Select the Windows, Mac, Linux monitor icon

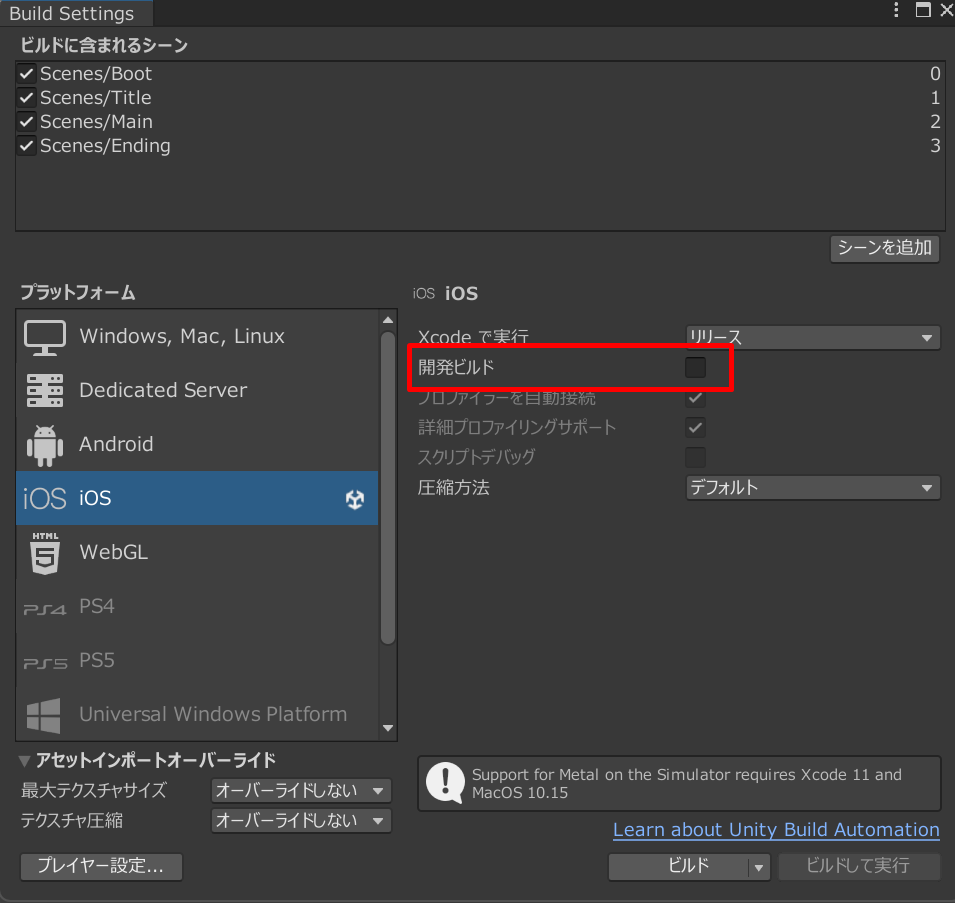pos(45,337)
